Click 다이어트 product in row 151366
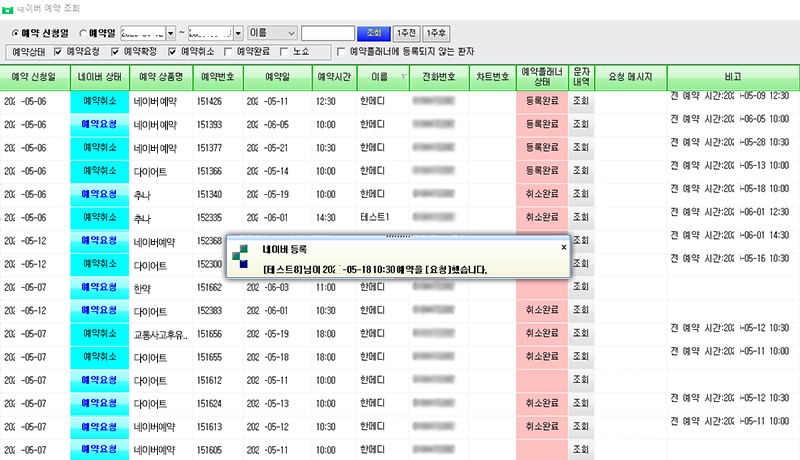The height and width of the screenshot is (460, 800). [x=161, y=172]
